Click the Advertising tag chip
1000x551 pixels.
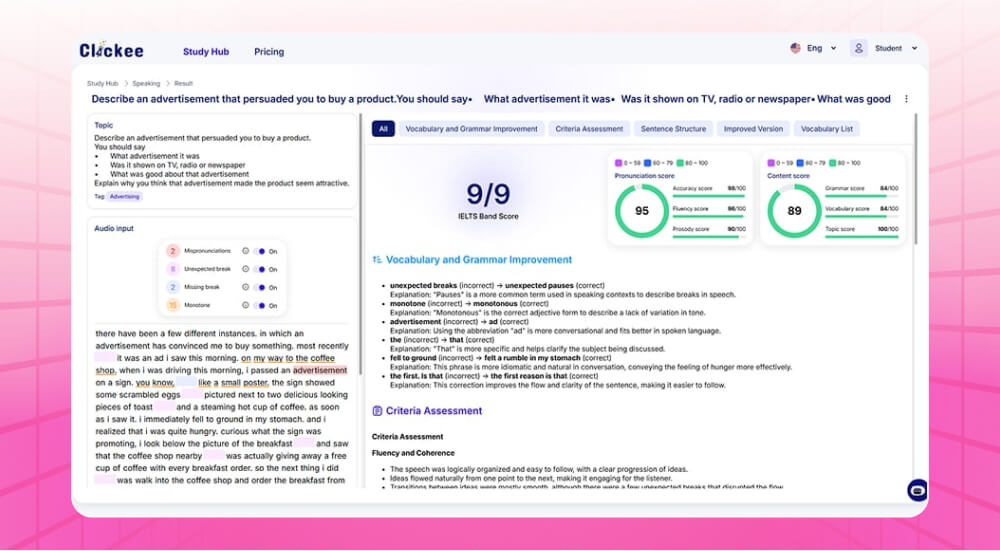tap(125, 197)
